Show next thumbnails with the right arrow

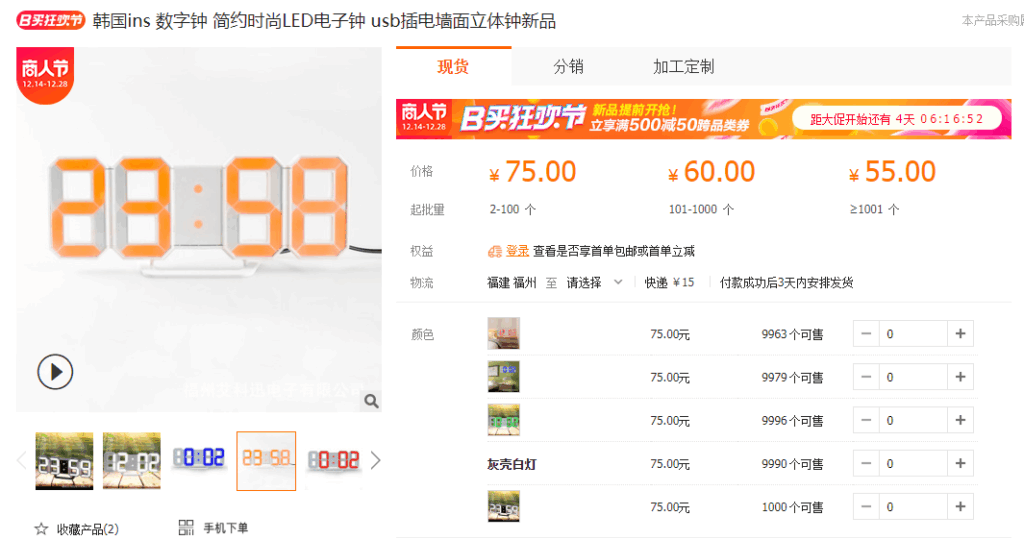pos(376,460)
